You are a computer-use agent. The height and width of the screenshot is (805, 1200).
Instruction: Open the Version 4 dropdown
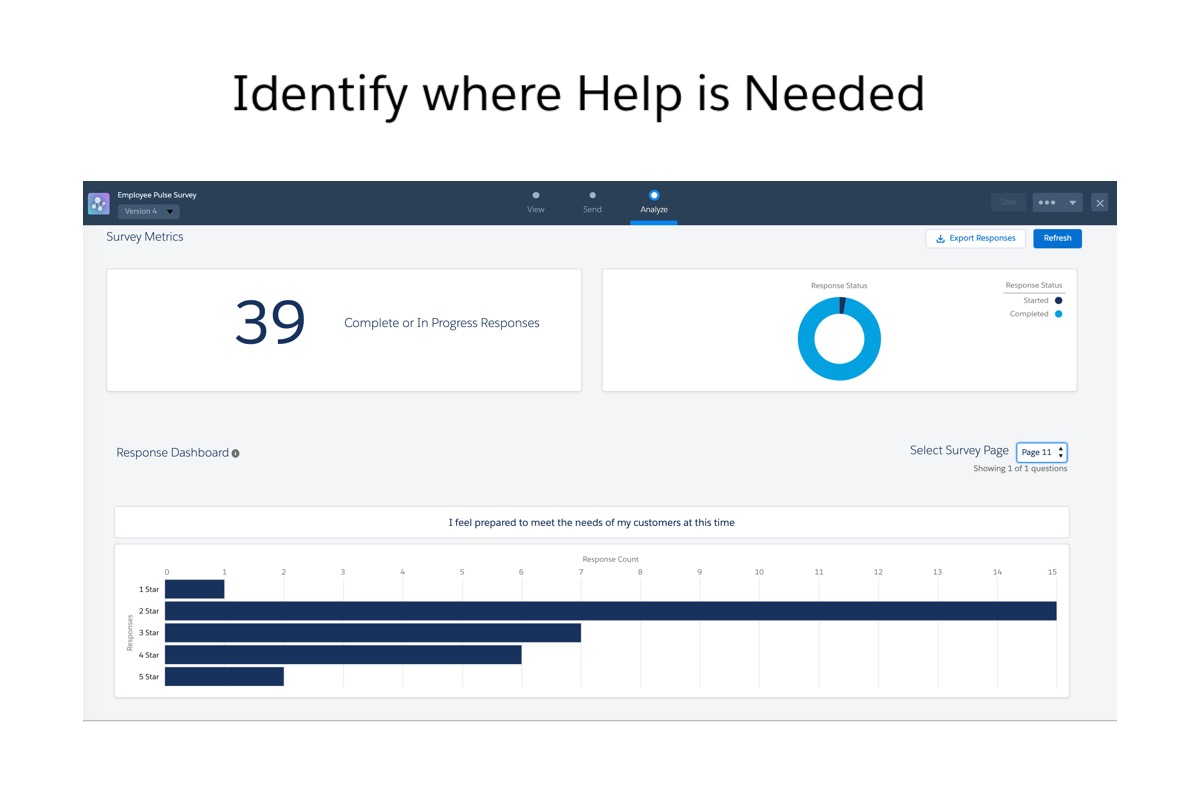[147, 211]
